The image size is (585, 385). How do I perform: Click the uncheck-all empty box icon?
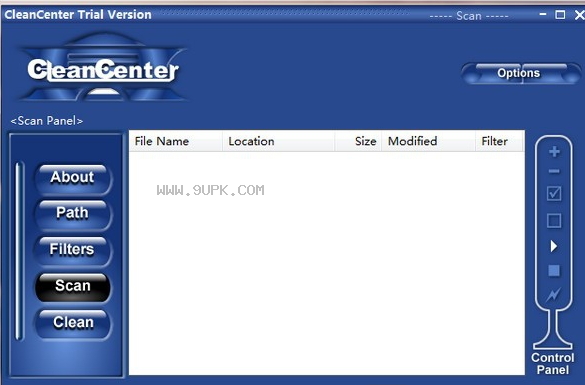click(x=554, y=220)
